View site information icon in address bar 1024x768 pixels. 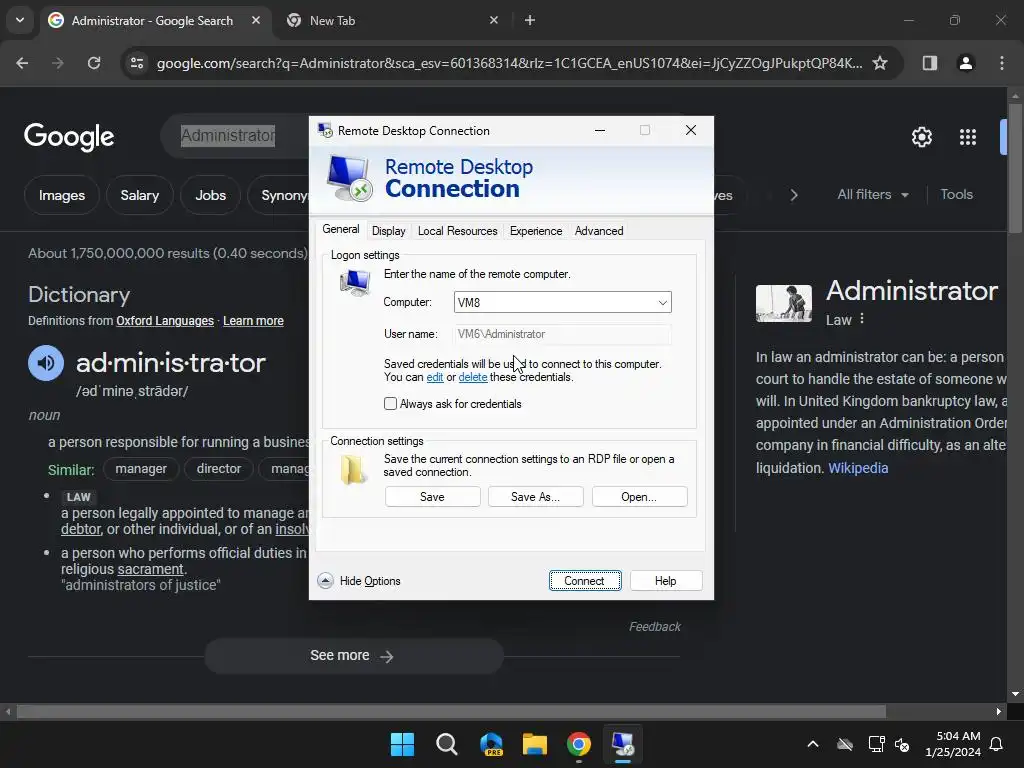[137, 63]
